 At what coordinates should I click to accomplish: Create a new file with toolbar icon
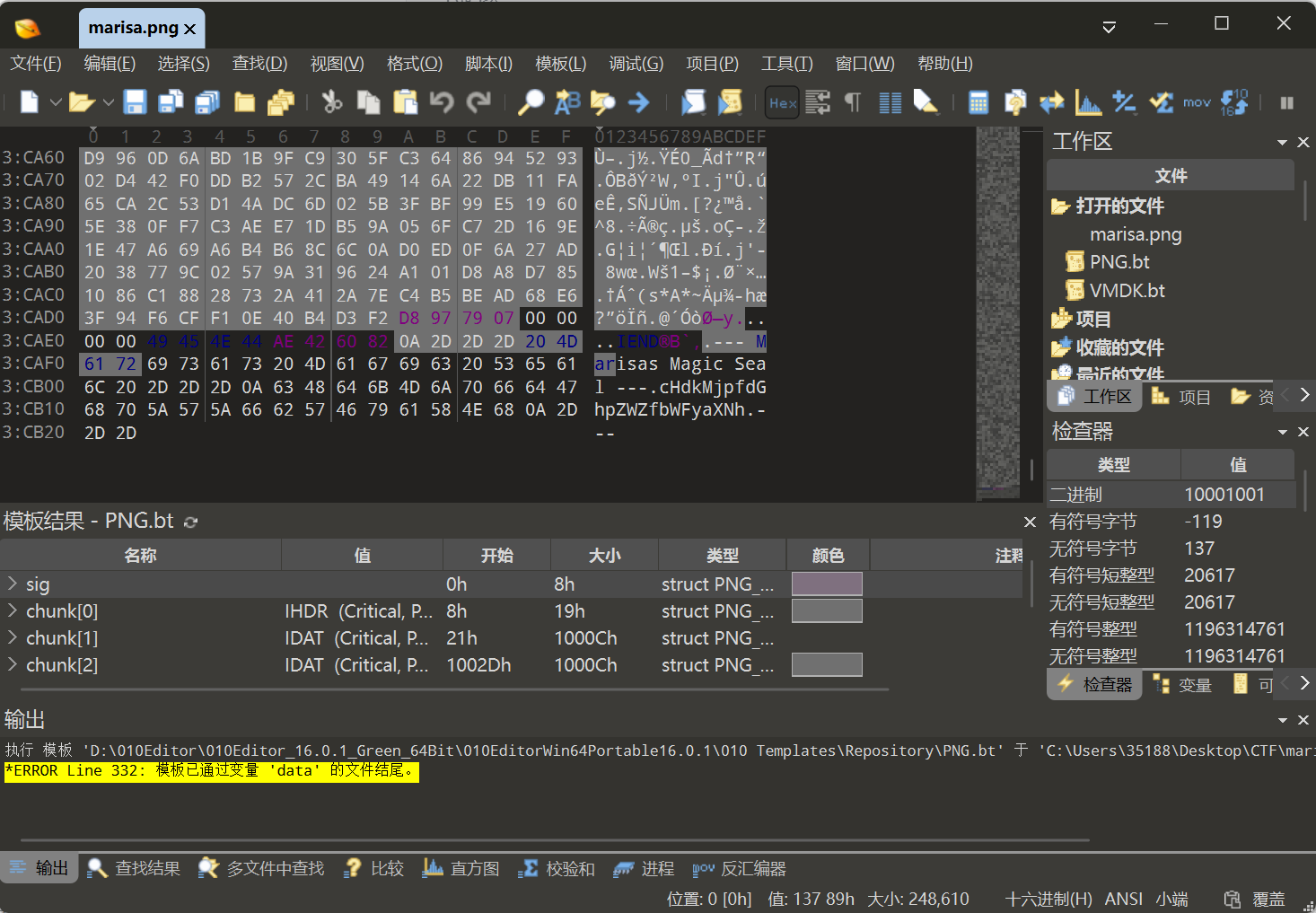tap(30, 102)
